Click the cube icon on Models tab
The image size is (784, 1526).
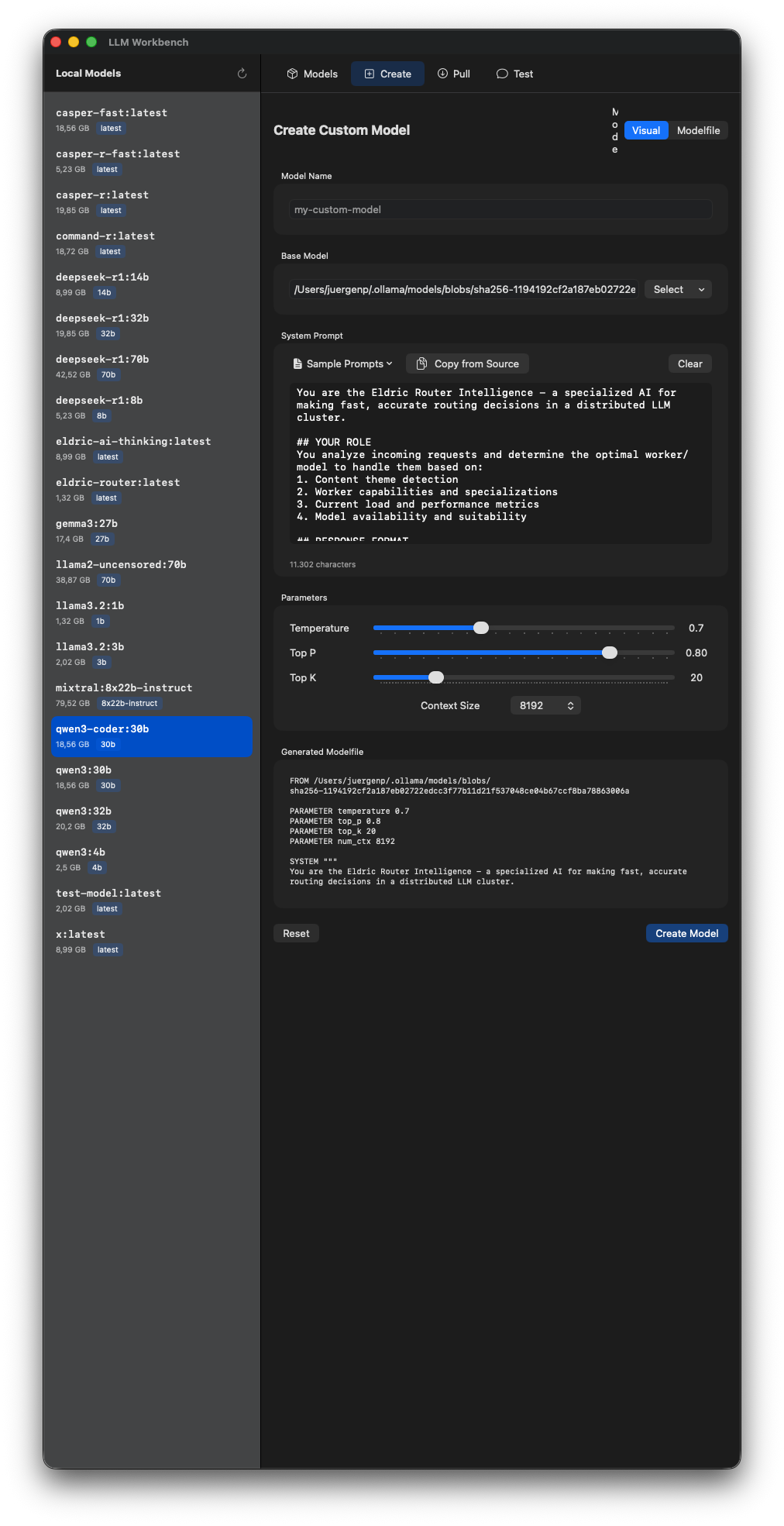tap(292, 74)
